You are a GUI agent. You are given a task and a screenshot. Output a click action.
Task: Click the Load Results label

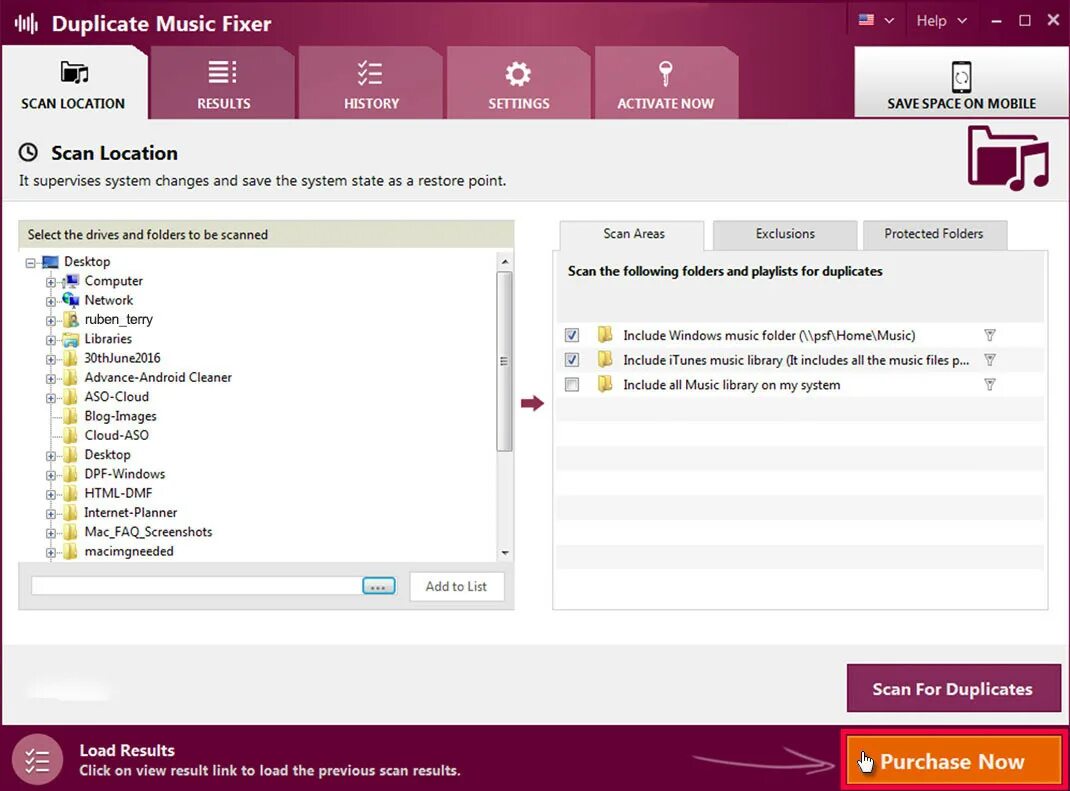click(x=127, y=750)
